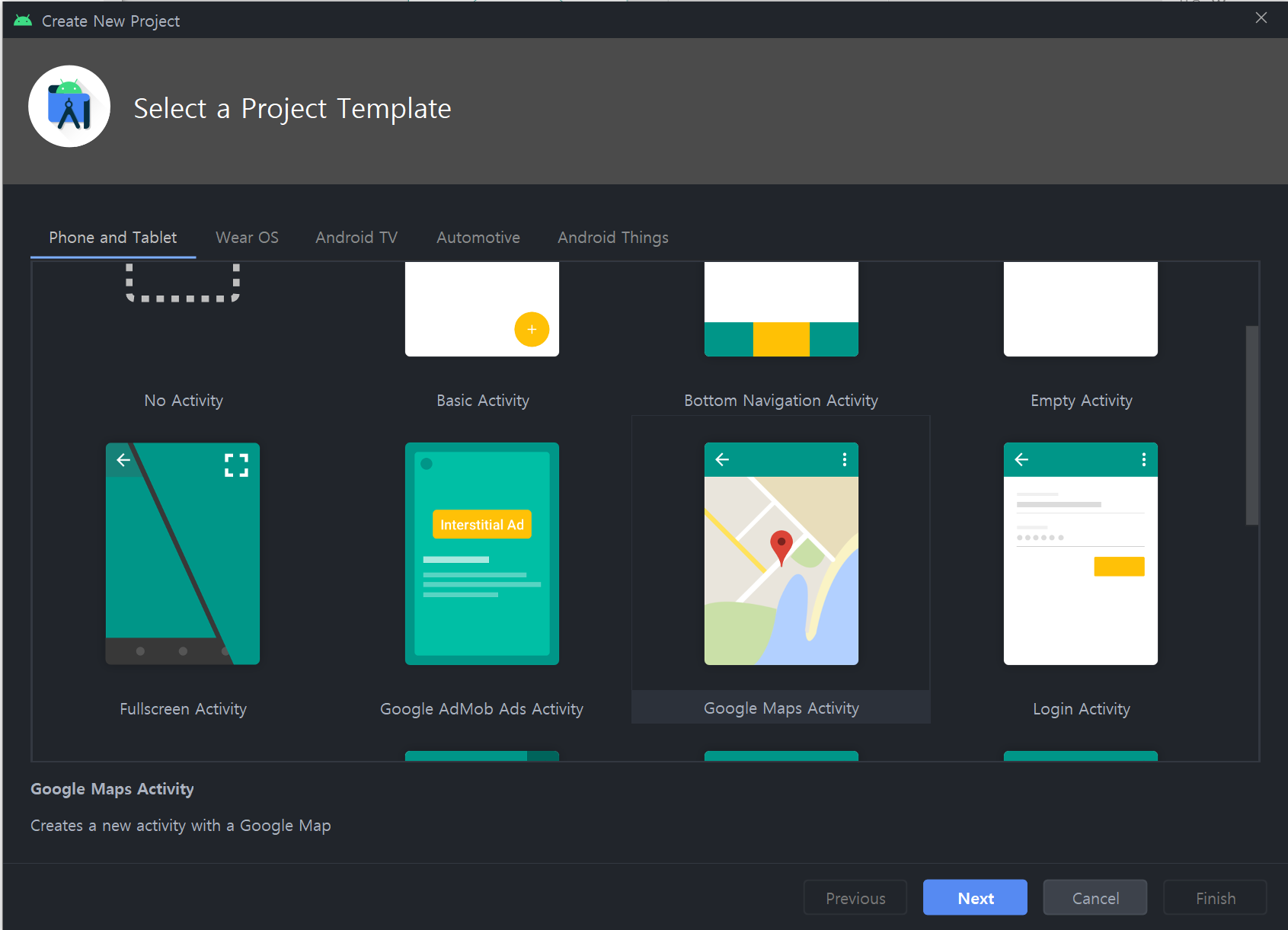Close the Create New Project dialog
Image resolution: width=1288 pixels, height=930 pixels.
coord(1261,18)
